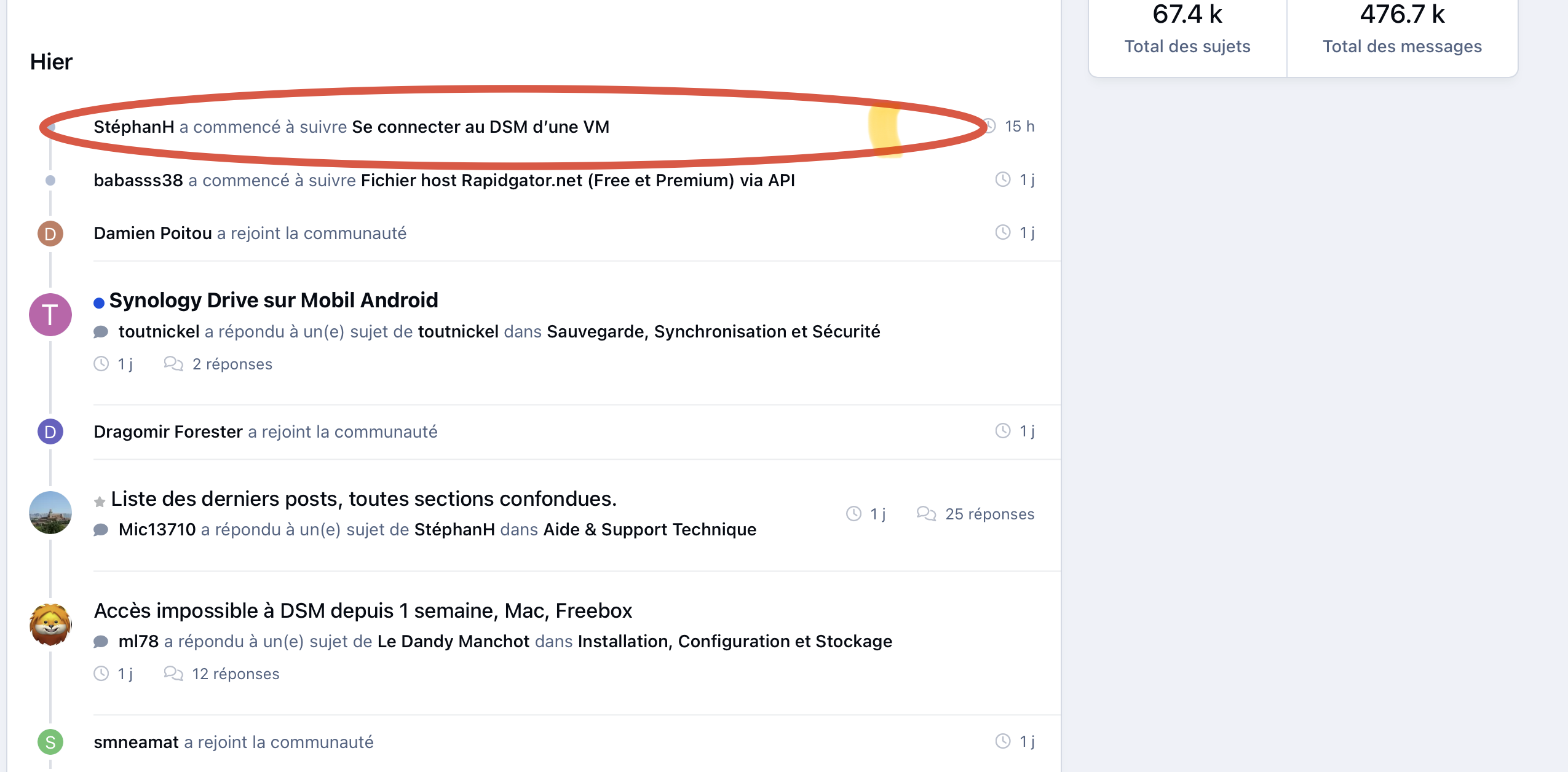Open the Synology Drive sur Mobil Android topic
This screenshot has width=1568, height=772.
click(x=274, y=300)
